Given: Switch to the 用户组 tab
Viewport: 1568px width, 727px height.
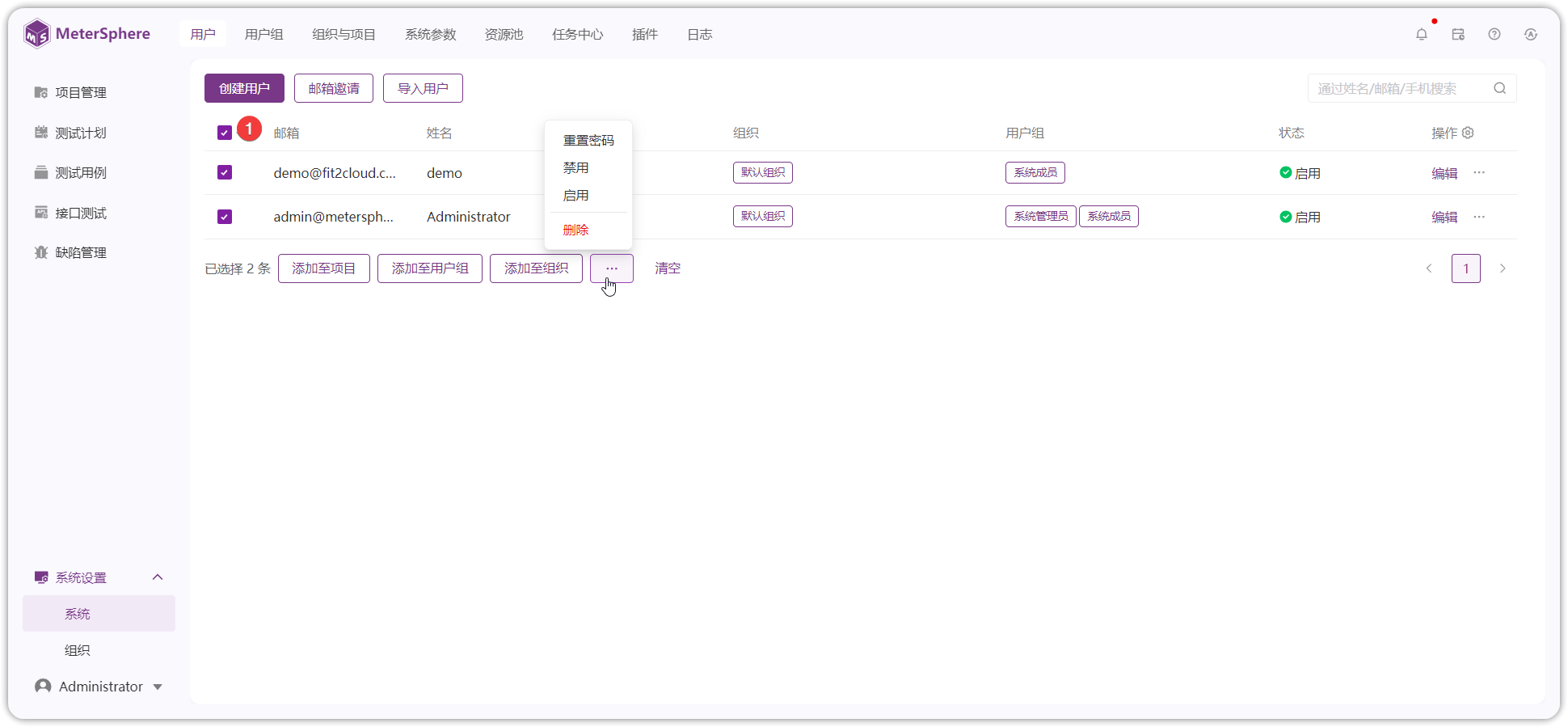Looking at the screenshot, I should pos(264,34).
